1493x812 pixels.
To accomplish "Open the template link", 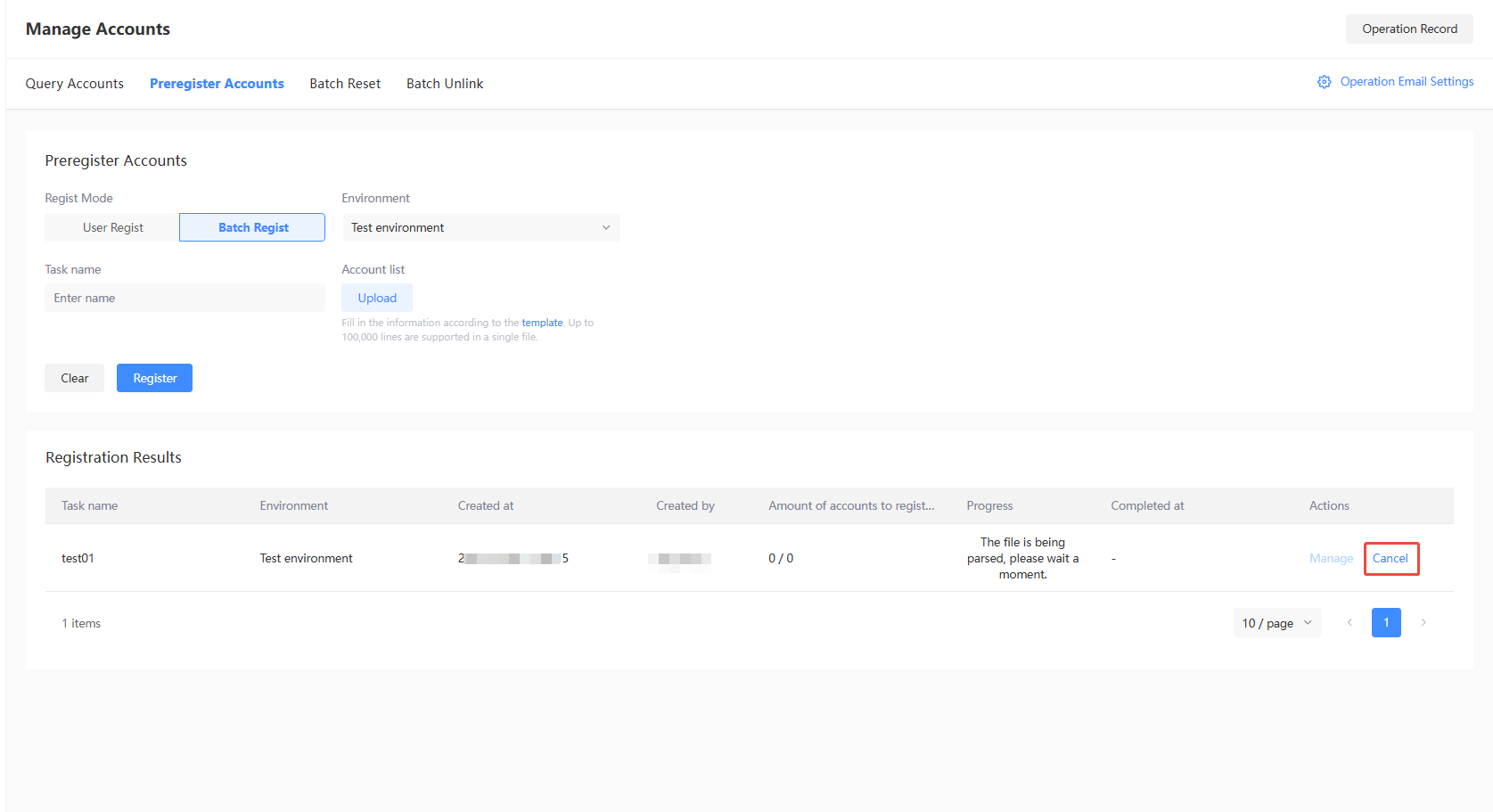I will tap(542, 323).
